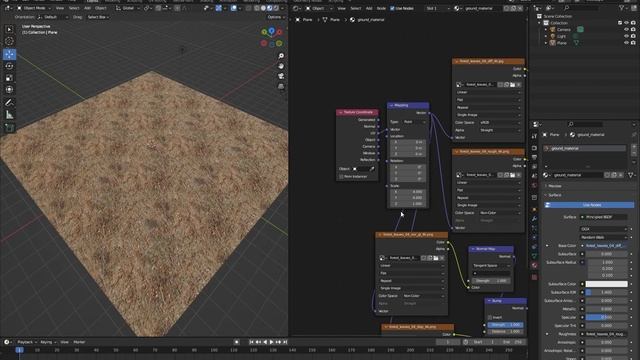Toggle Plane render camera icon in outliner

633,42
